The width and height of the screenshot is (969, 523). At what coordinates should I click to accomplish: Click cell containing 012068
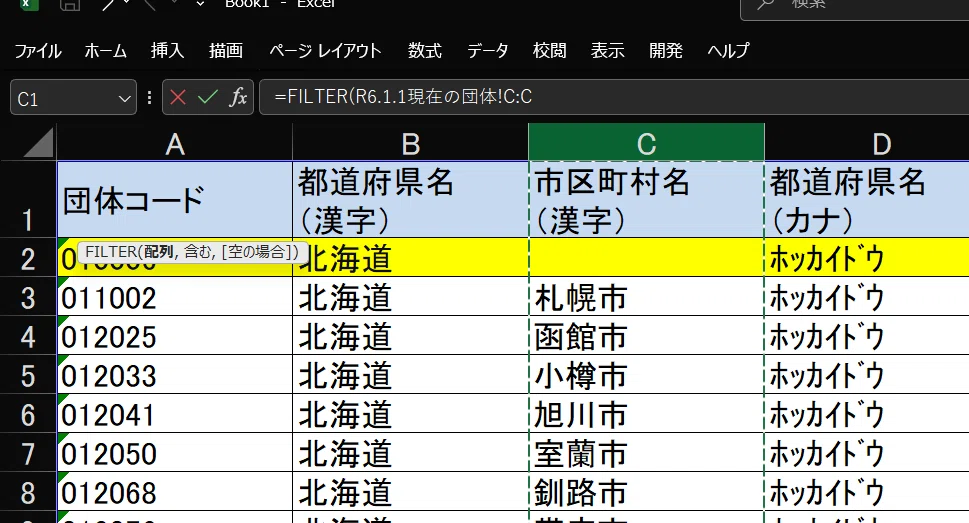[x=174, y=491]
